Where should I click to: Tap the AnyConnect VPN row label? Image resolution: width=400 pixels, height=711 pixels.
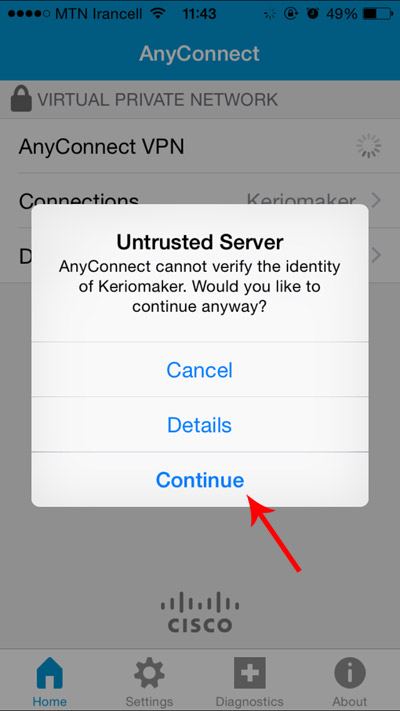[101, 147]
